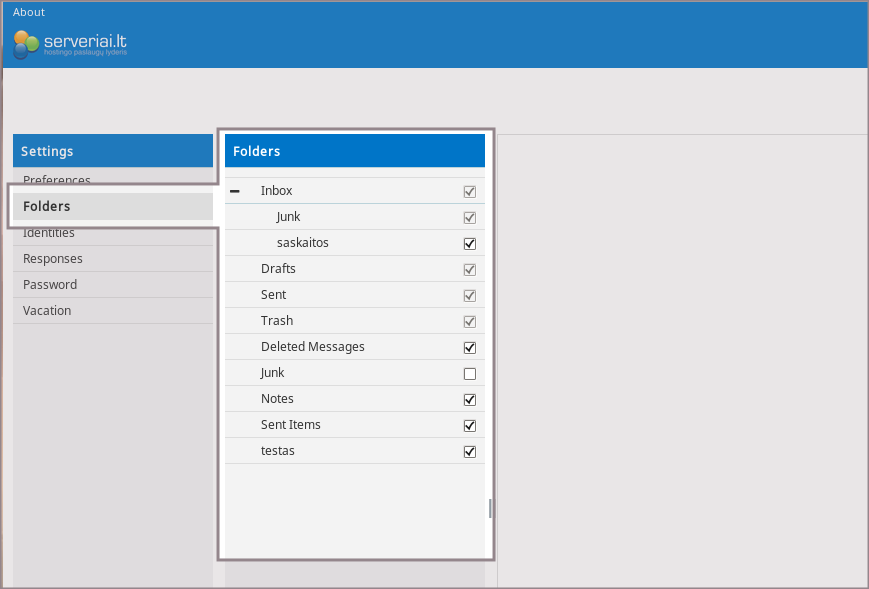The height and width of the screenshot is (589, 869).
Task: Collapse the Inbox folder tree
Action: (235, 191)
